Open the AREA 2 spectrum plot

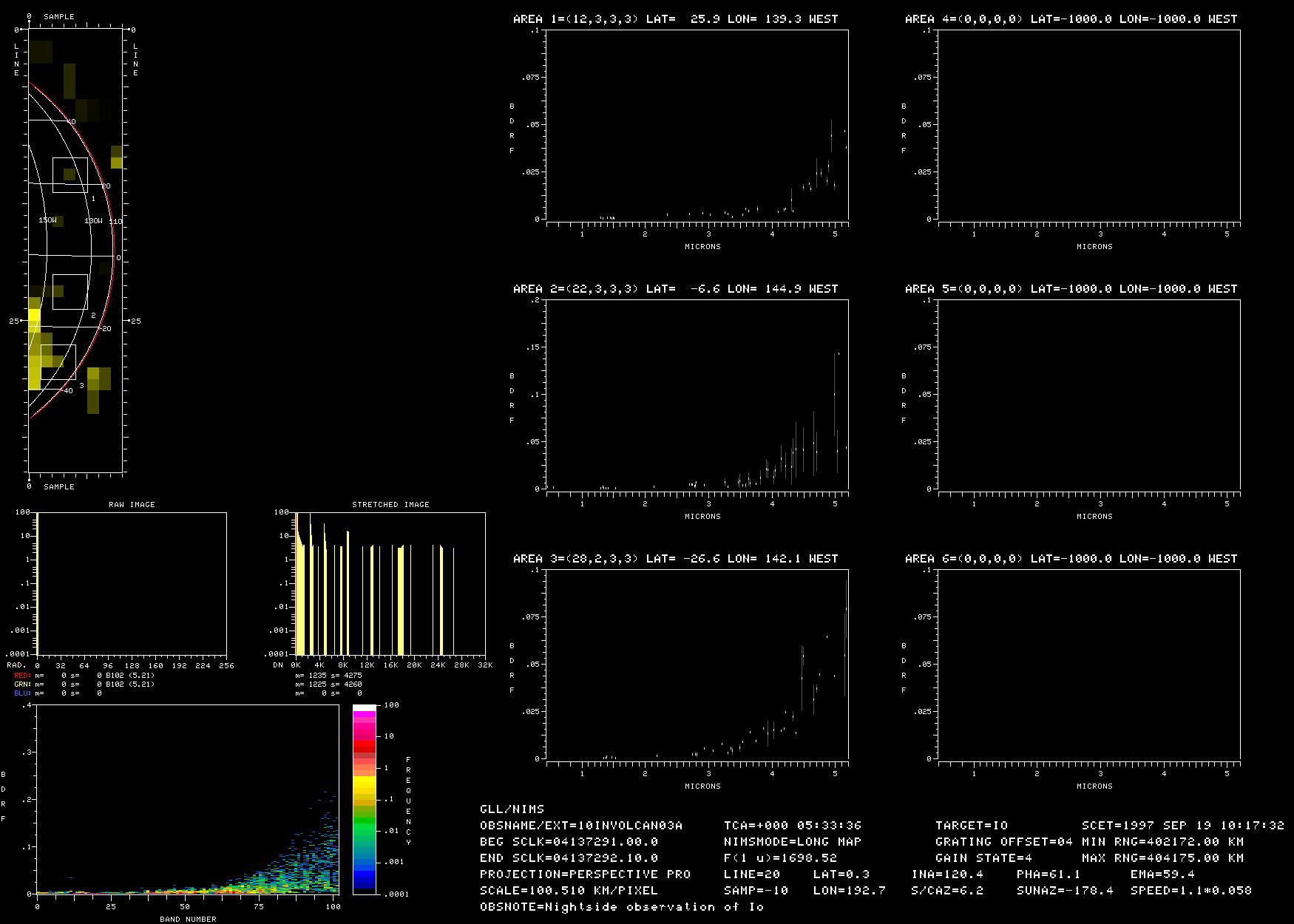pyautogui.click(x=697, y=395)
